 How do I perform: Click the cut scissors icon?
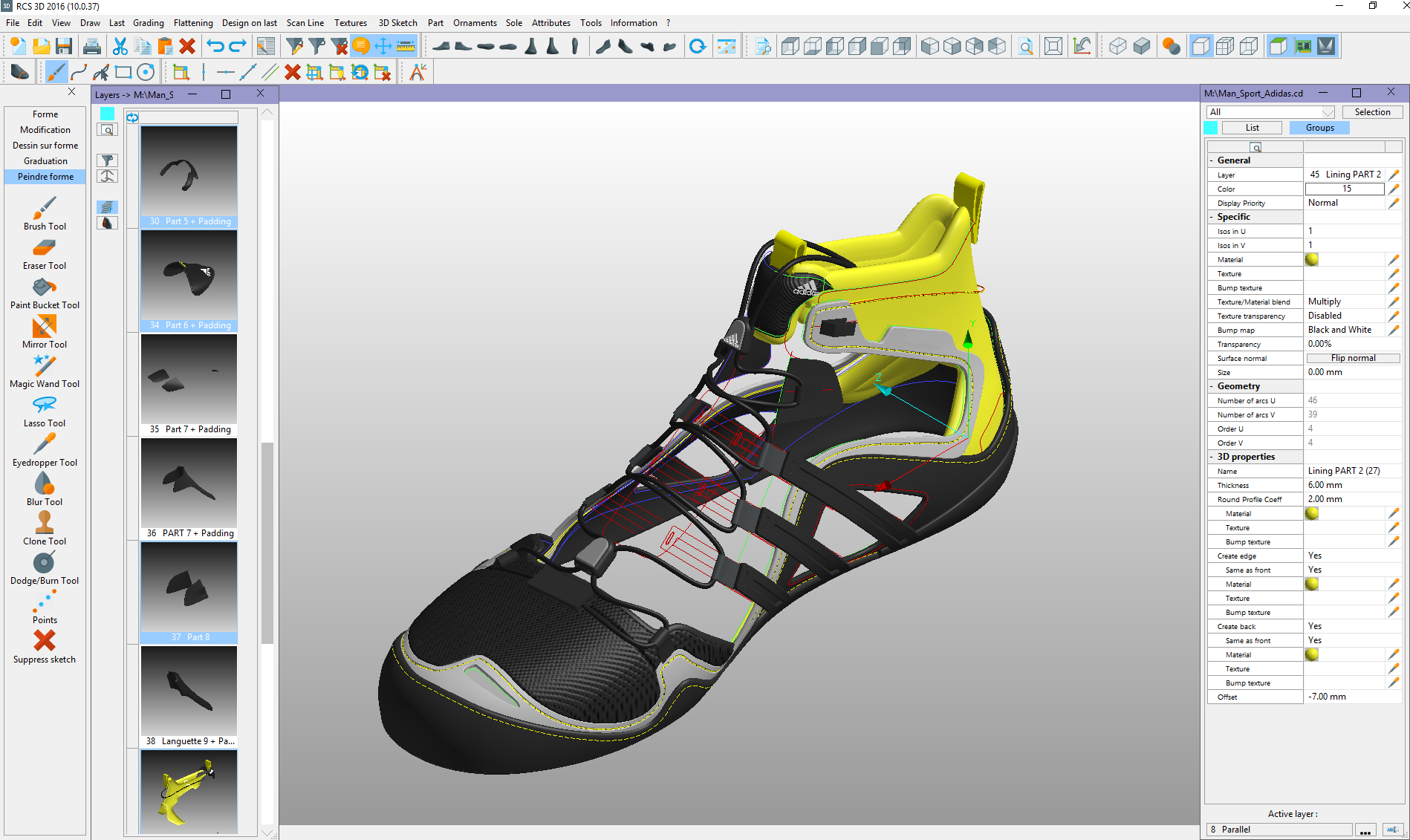[x=120, y=46]
